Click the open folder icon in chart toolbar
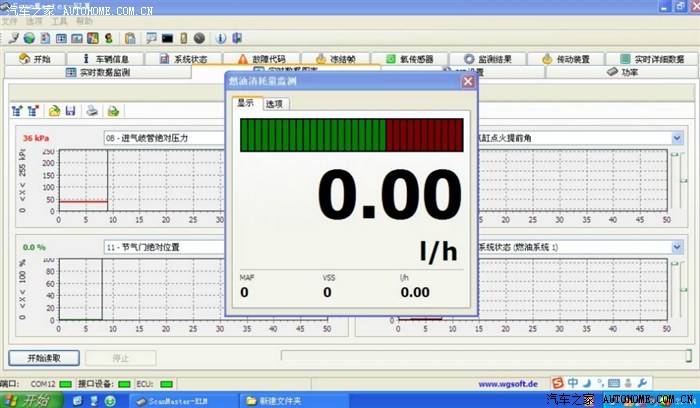The height and width of the screenshot is (408, 700). 55,110
